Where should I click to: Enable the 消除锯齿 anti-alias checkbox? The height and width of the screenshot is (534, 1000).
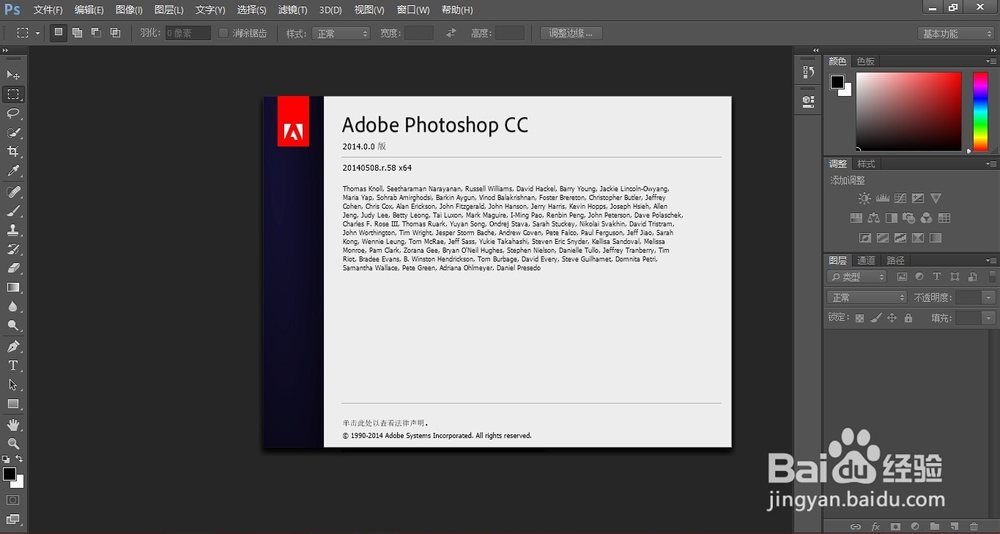pyautogui.click(x=223, y=33)
